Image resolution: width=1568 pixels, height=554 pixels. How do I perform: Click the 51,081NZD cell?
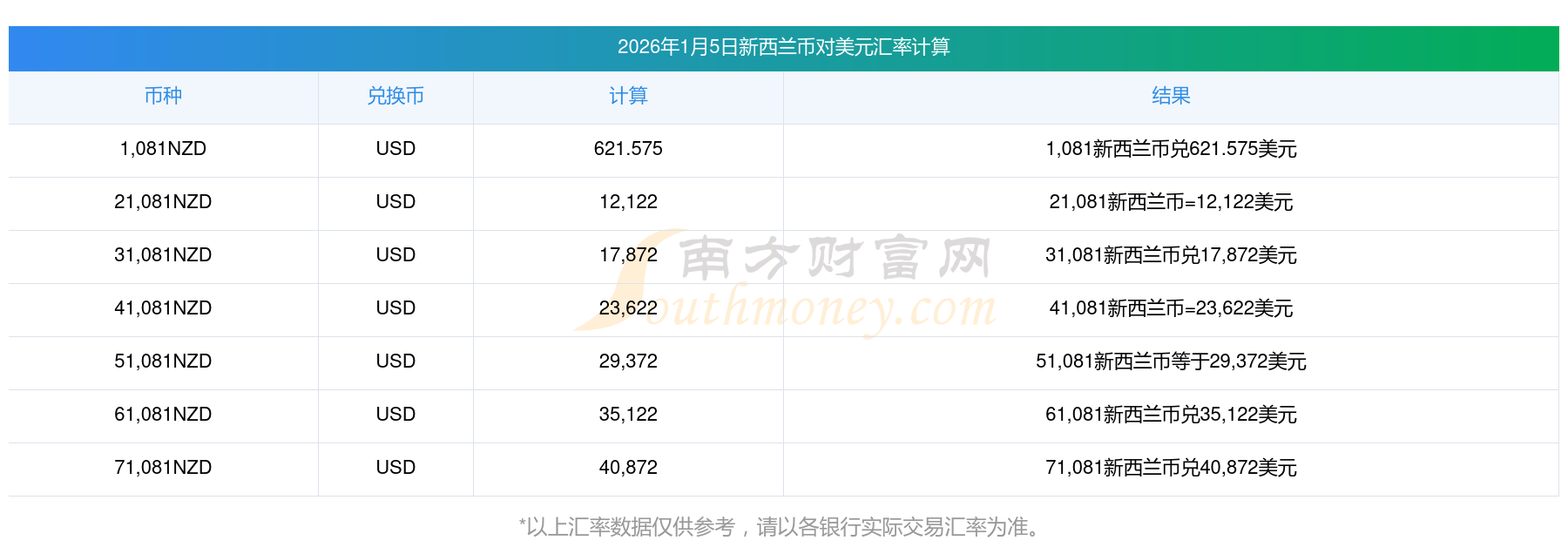coord(163,361)
